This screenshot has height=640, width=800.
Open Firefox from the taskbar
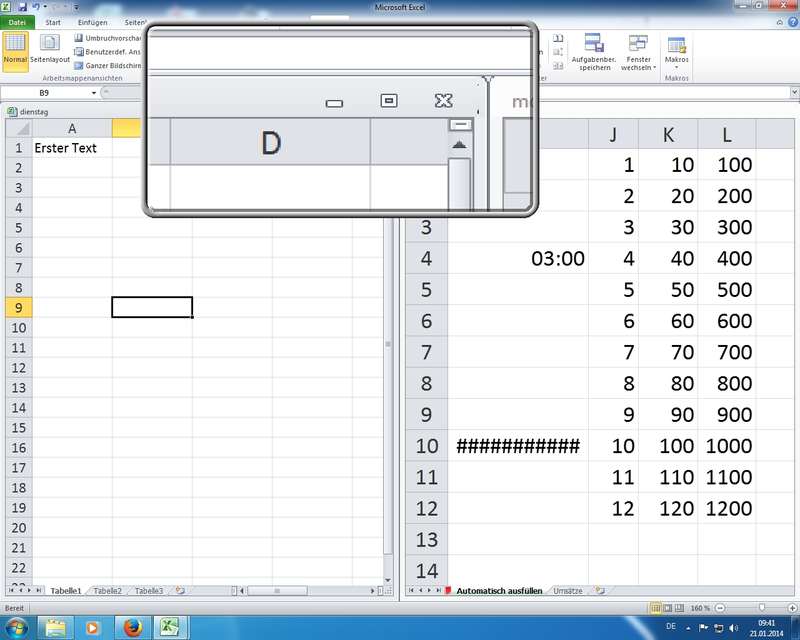pyautogui.click(x=133, y=627)
